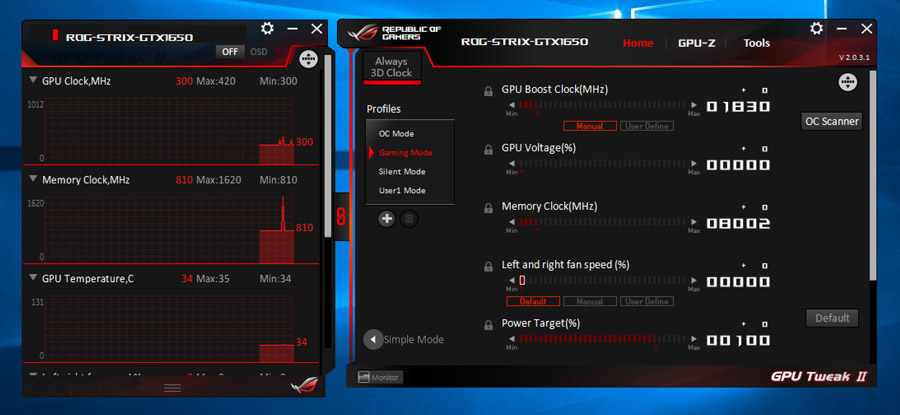This screenshot has width=900, height=415.
Task: Decrease GPU Voltage with left arrow
Action: [511, 164]
